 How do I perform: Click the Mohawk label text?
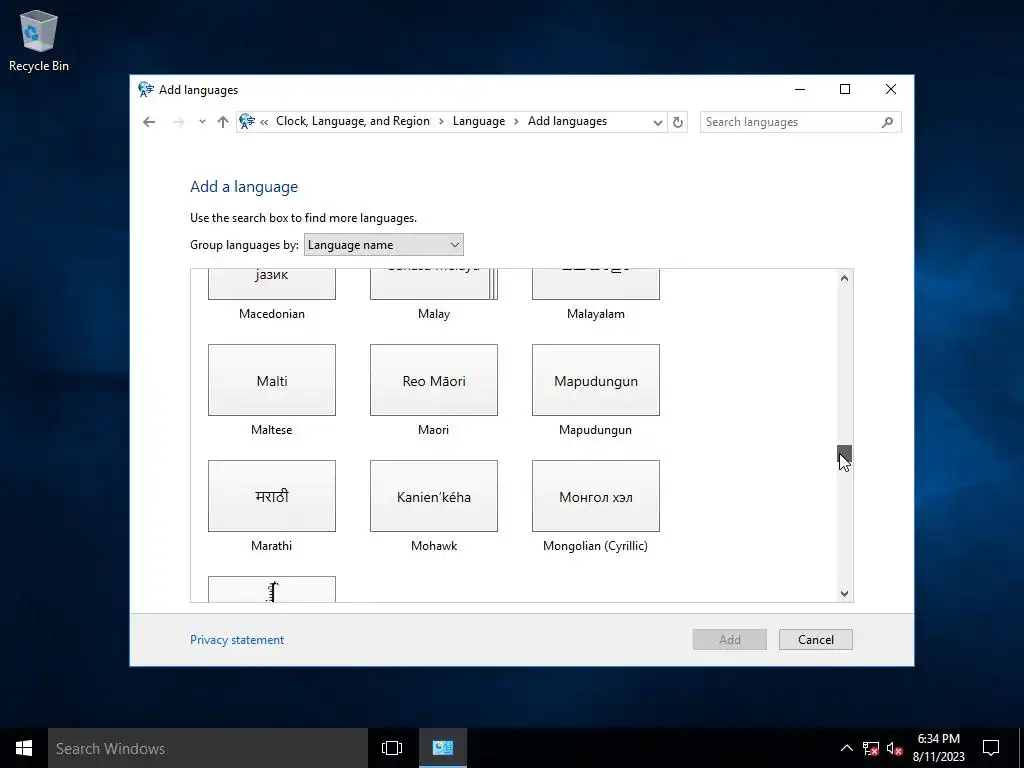(x=434, y=546)
